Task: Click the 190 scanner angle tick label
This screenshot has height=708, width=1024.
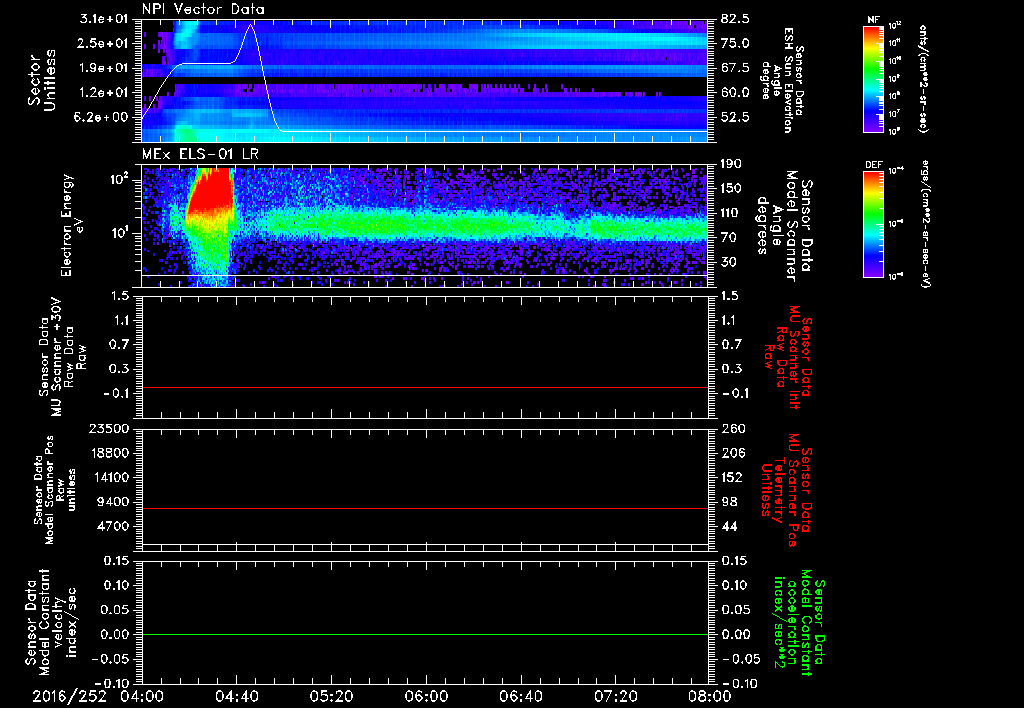Action: 731,164
